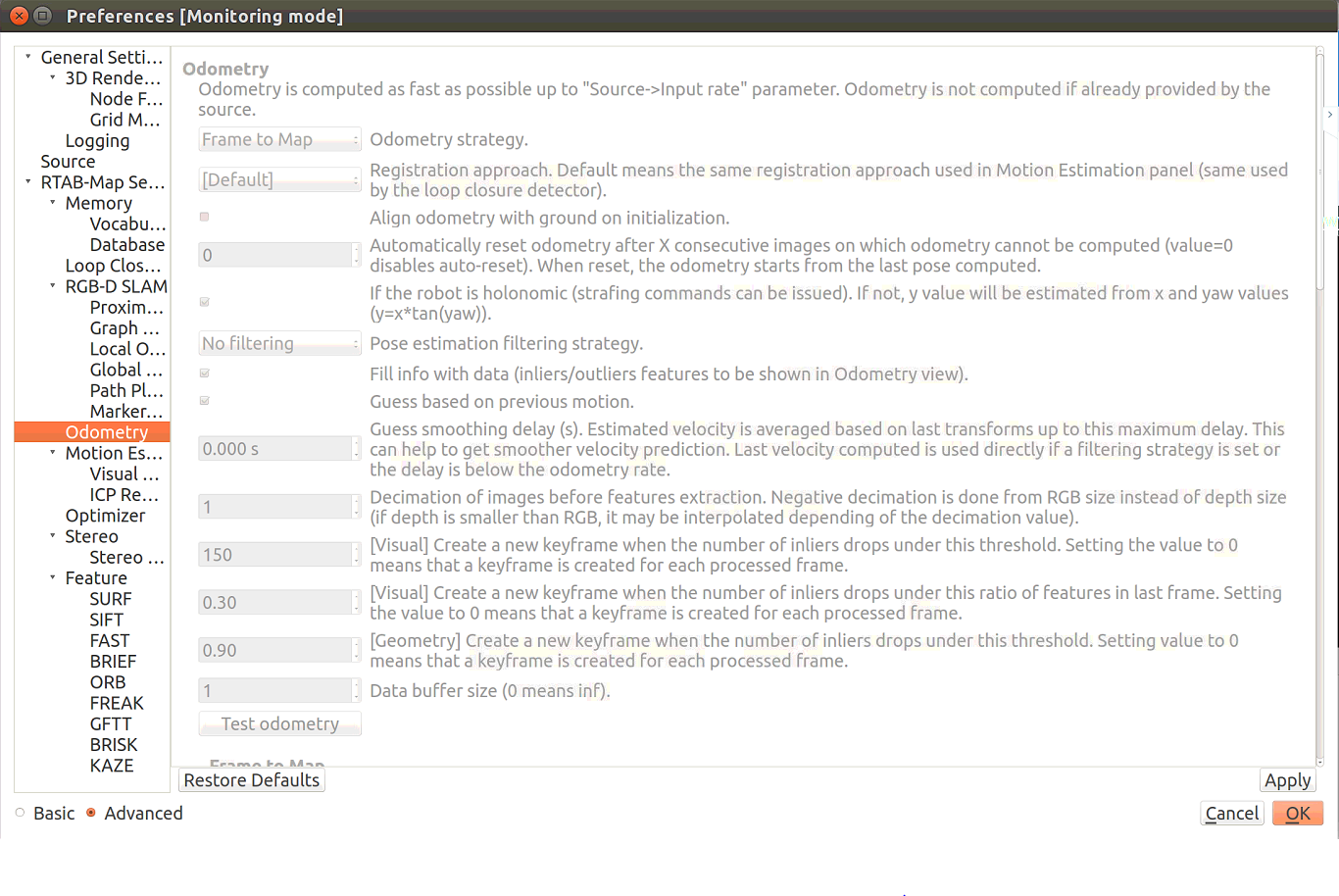The width and height of the screenshot is (1339, 896).
Task: Select Optimizer in the settings tree
Action: click(105, 516)
